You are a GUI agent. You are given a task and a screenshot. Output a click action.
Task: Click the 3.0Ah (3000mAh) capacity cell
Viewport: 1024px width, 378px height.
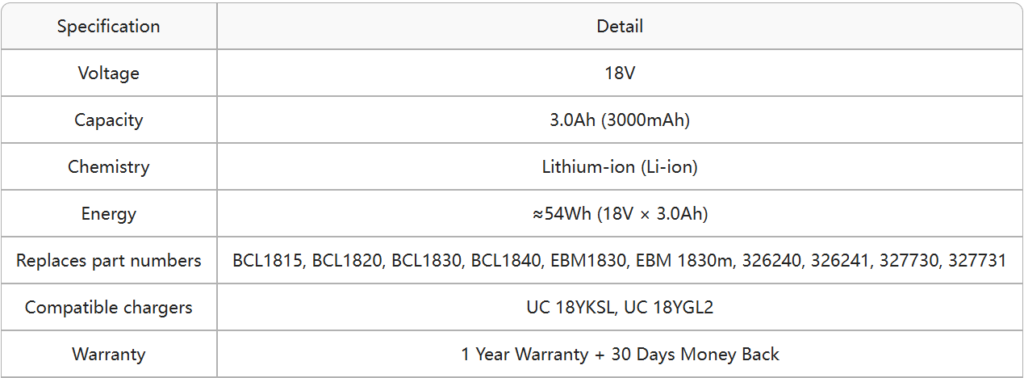(620, 120)
